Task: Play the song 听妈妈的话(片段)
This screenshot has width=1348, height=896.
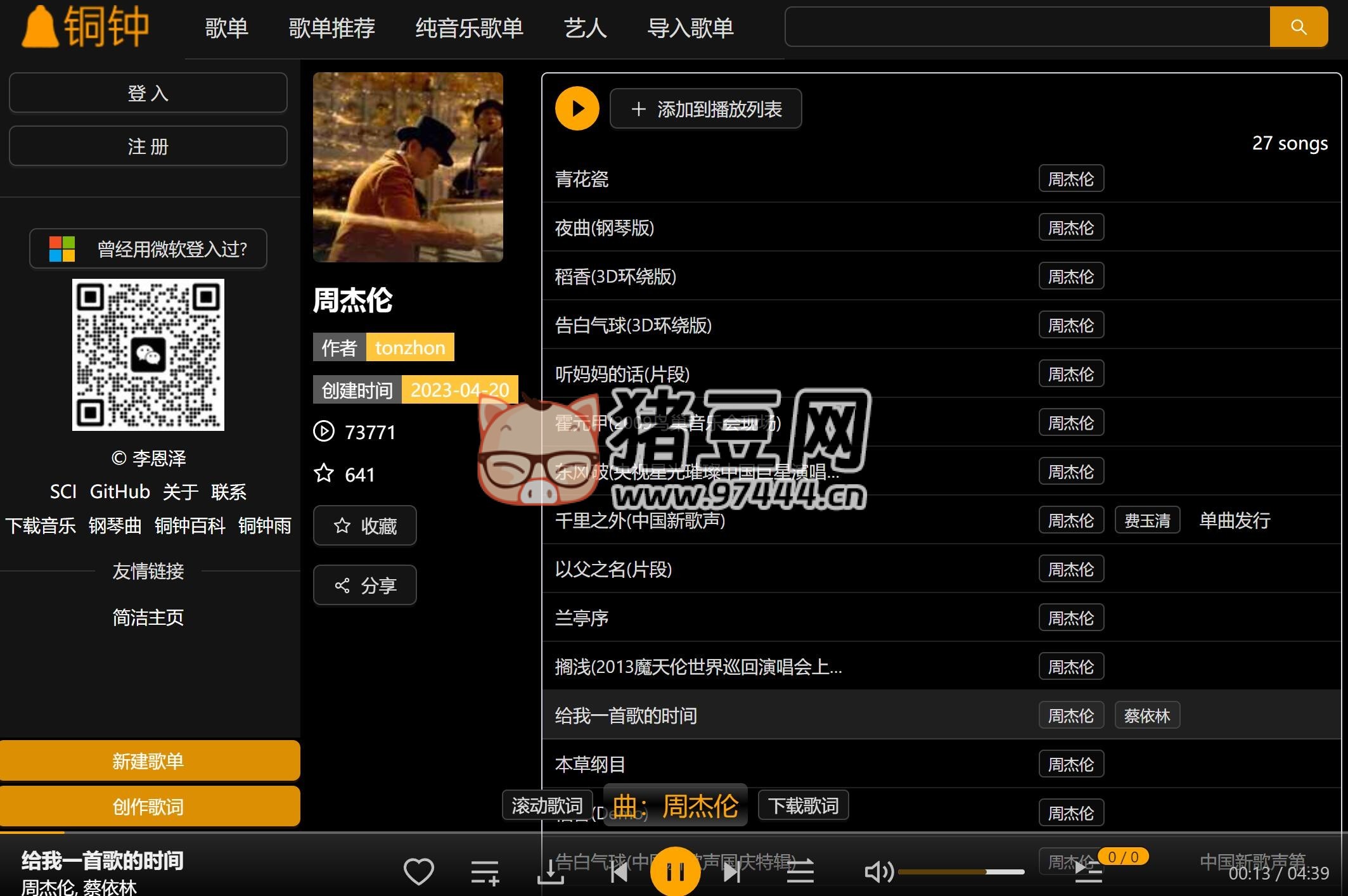Action: (622, 374)
